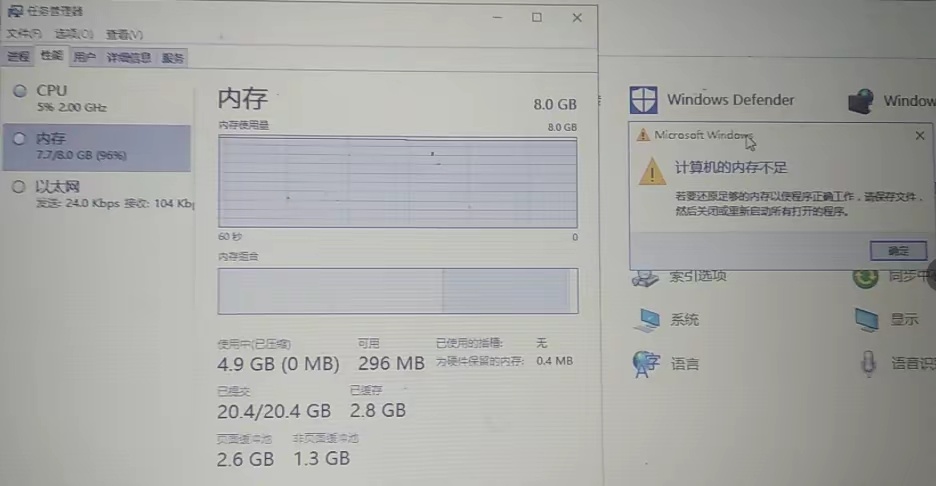936x486 pixels.
Task: Click the 同步中心 green sync icon
Action: pyautogui.click(x=865, y=278)
